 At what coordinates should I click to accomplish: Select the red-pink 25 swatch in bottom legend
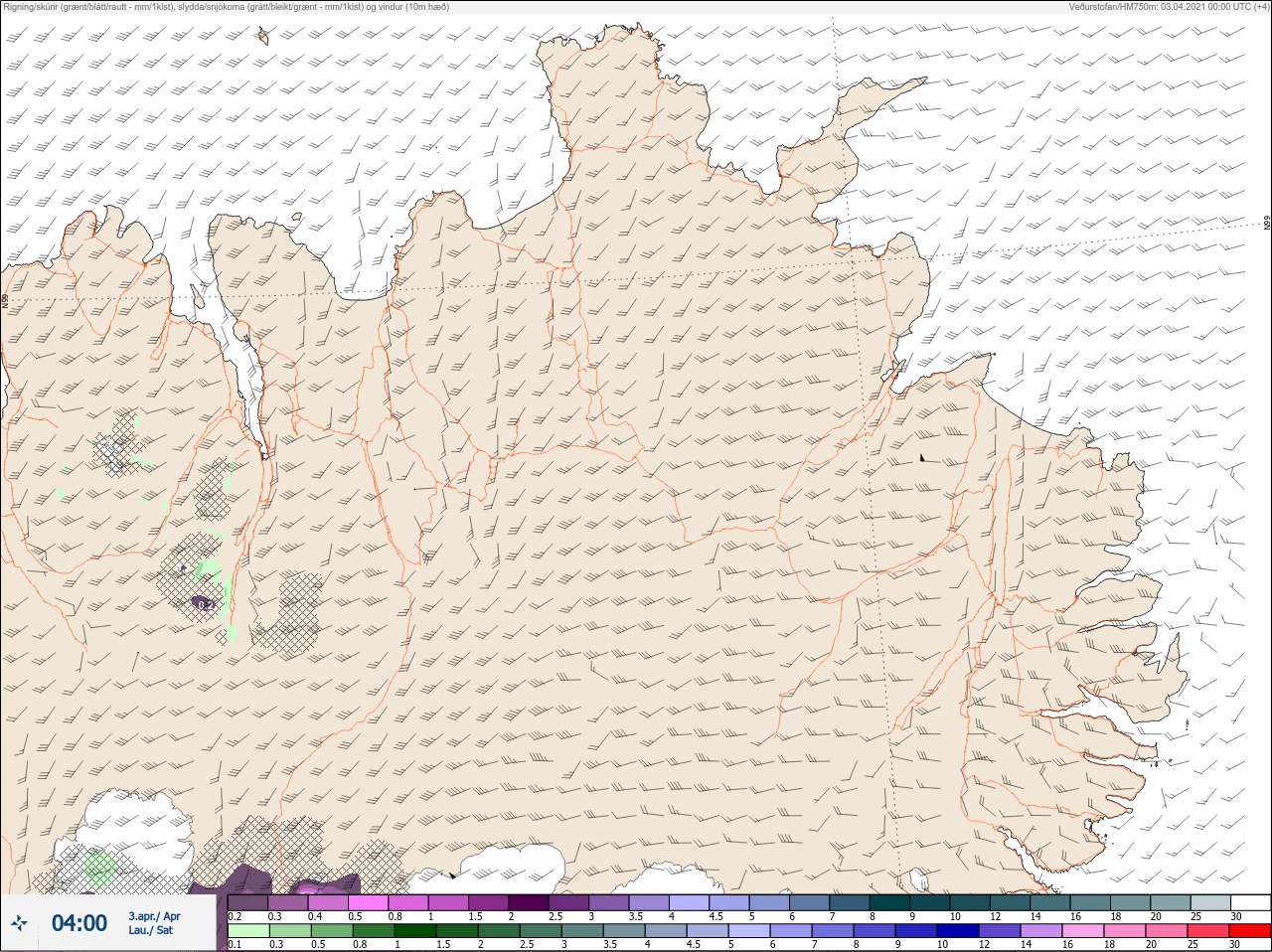pos(1208,931)
